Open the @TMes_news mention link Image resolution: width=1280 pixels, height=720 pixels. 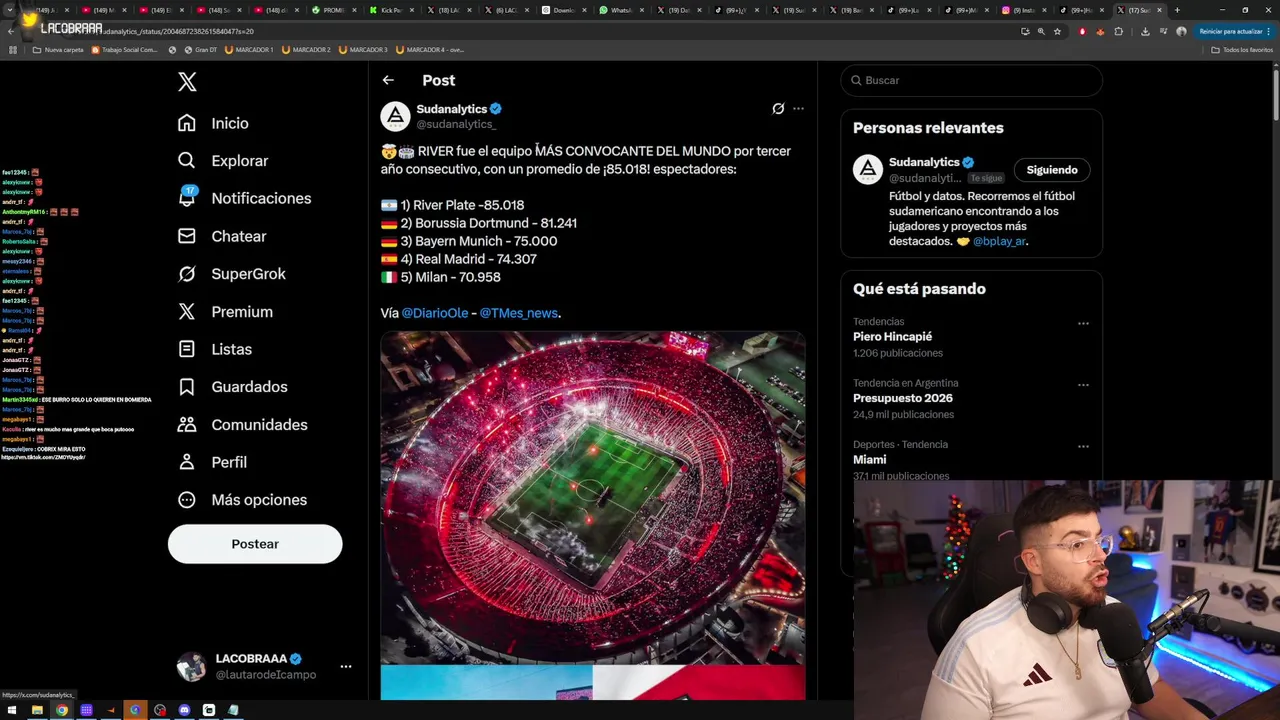point(519,313)
